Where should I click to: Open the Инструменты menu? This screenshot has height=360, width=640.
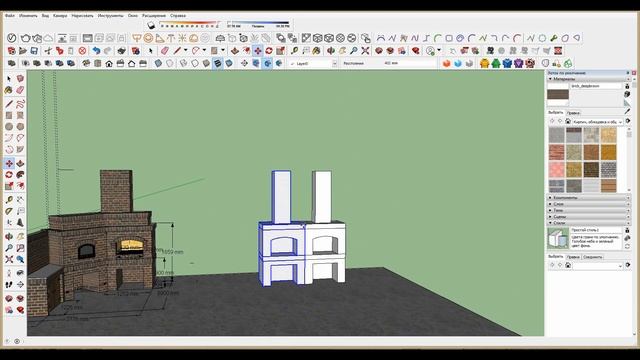[x=110, y=16]
